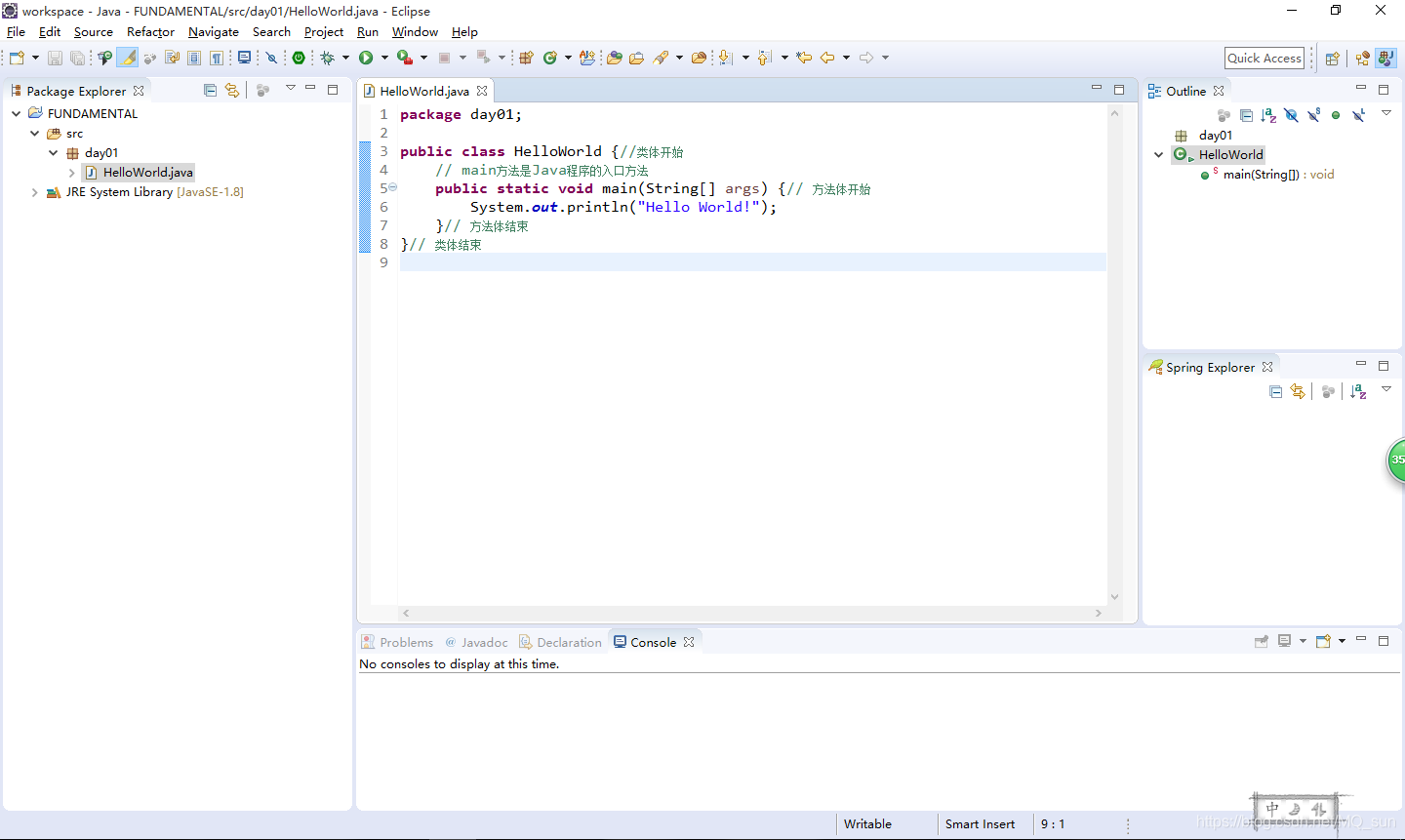Viewport: 1405px width, 840px height.
Task: Open the Run button dropdown arrow
Action: (x=384, y=58)
